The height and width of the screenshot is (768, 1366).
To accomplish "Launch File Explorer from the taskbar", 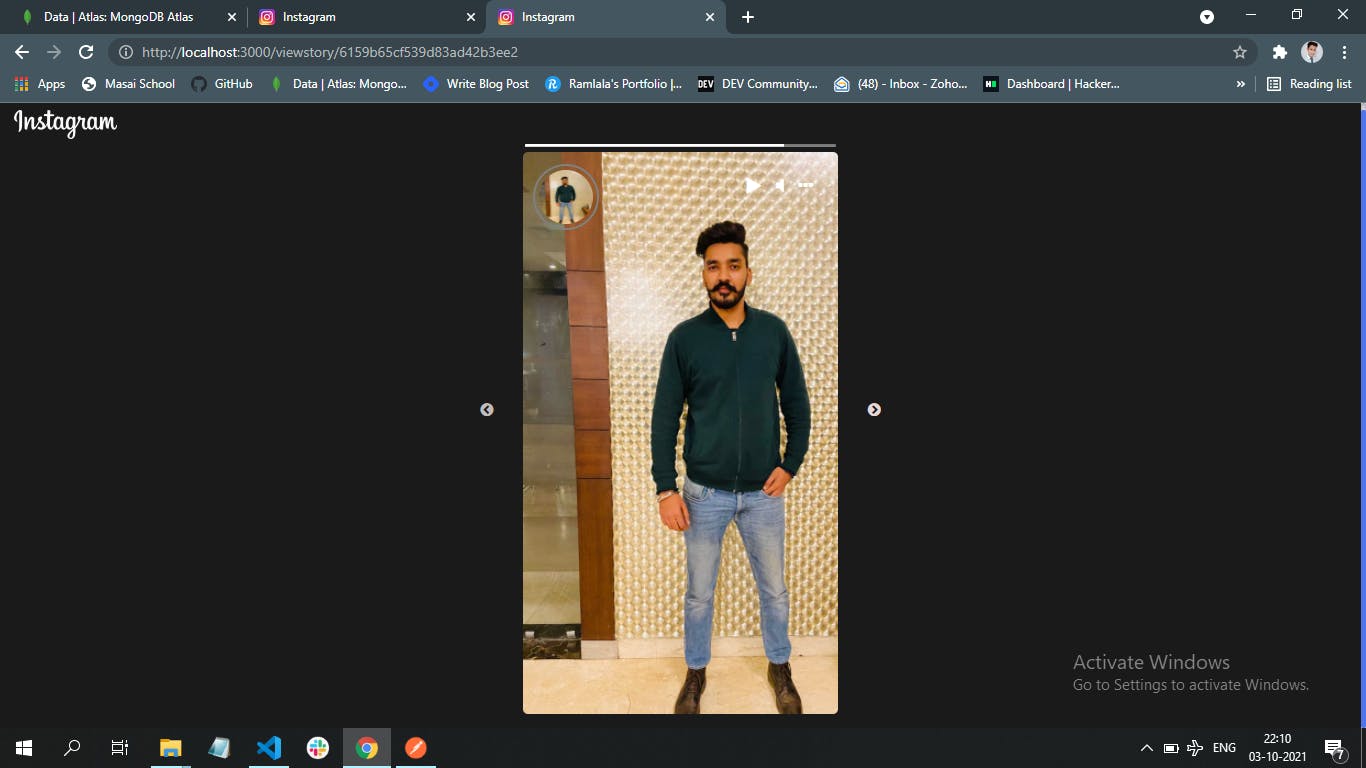I will tap(171, 747).
